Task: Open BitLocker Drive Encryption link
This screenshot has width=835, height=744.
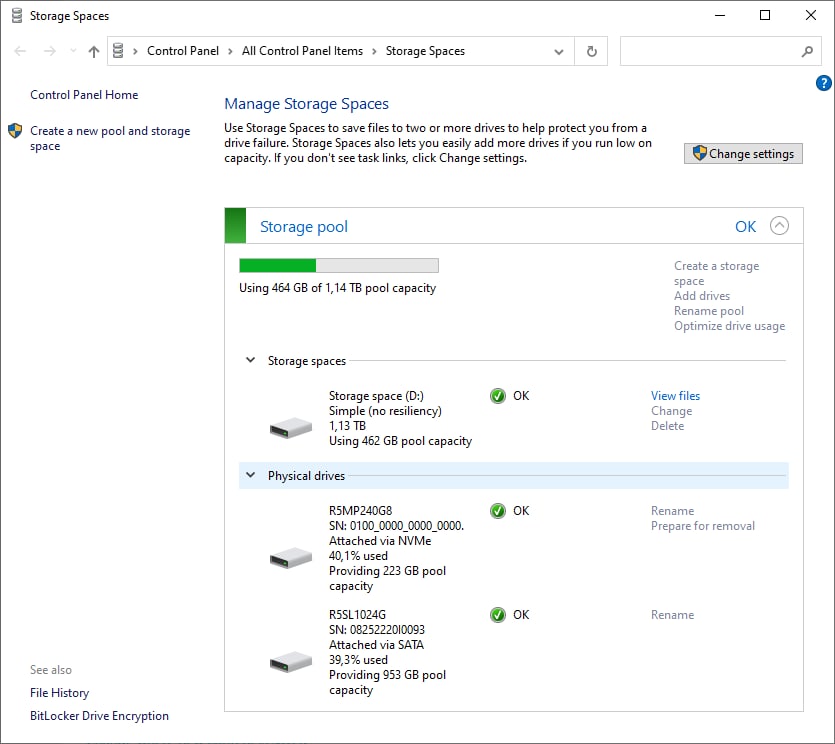Action: (99, 715)
